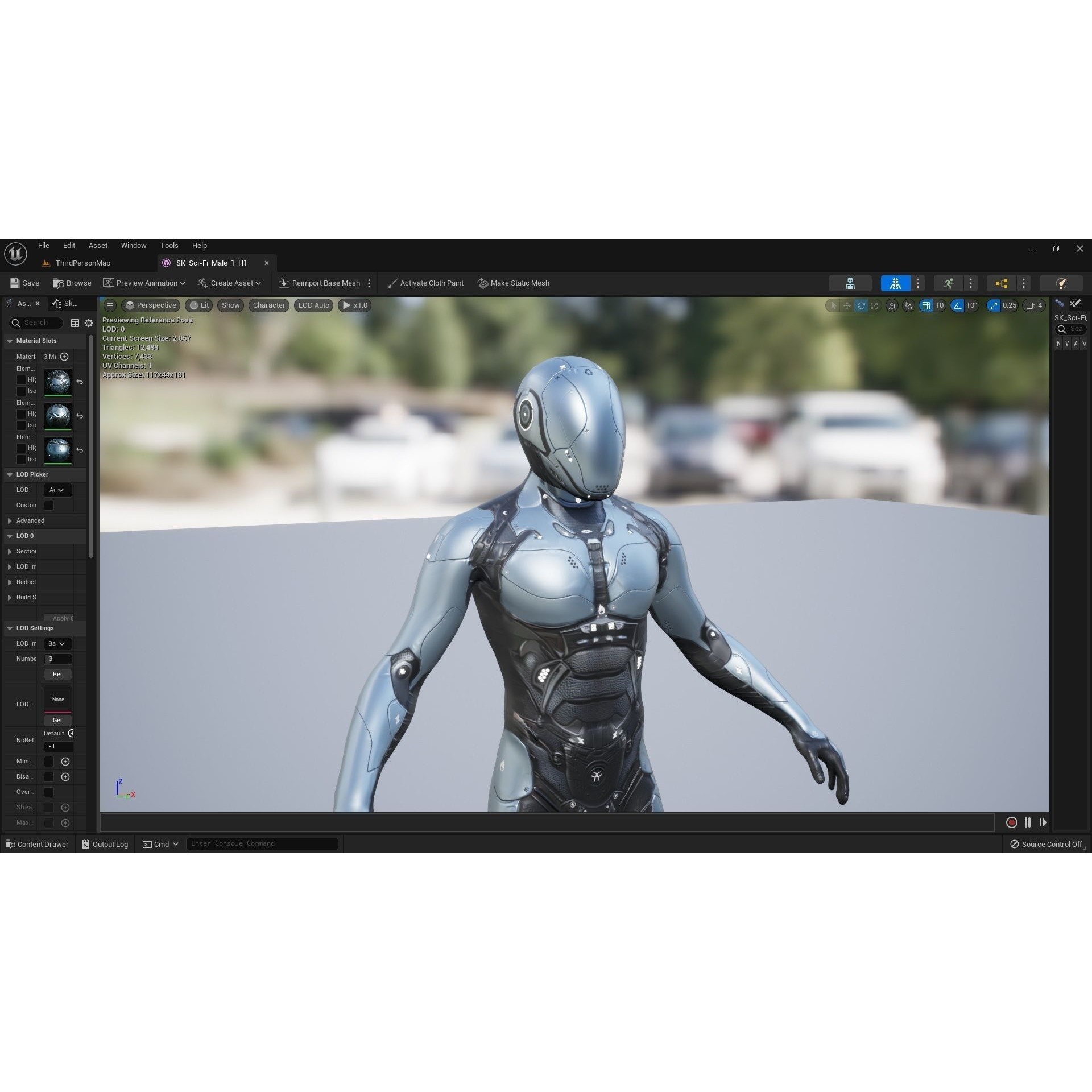This screenshot has width=1092, height=1092.
Task: Open the Cmd console type dropdown
Action: tap(160, 844)
